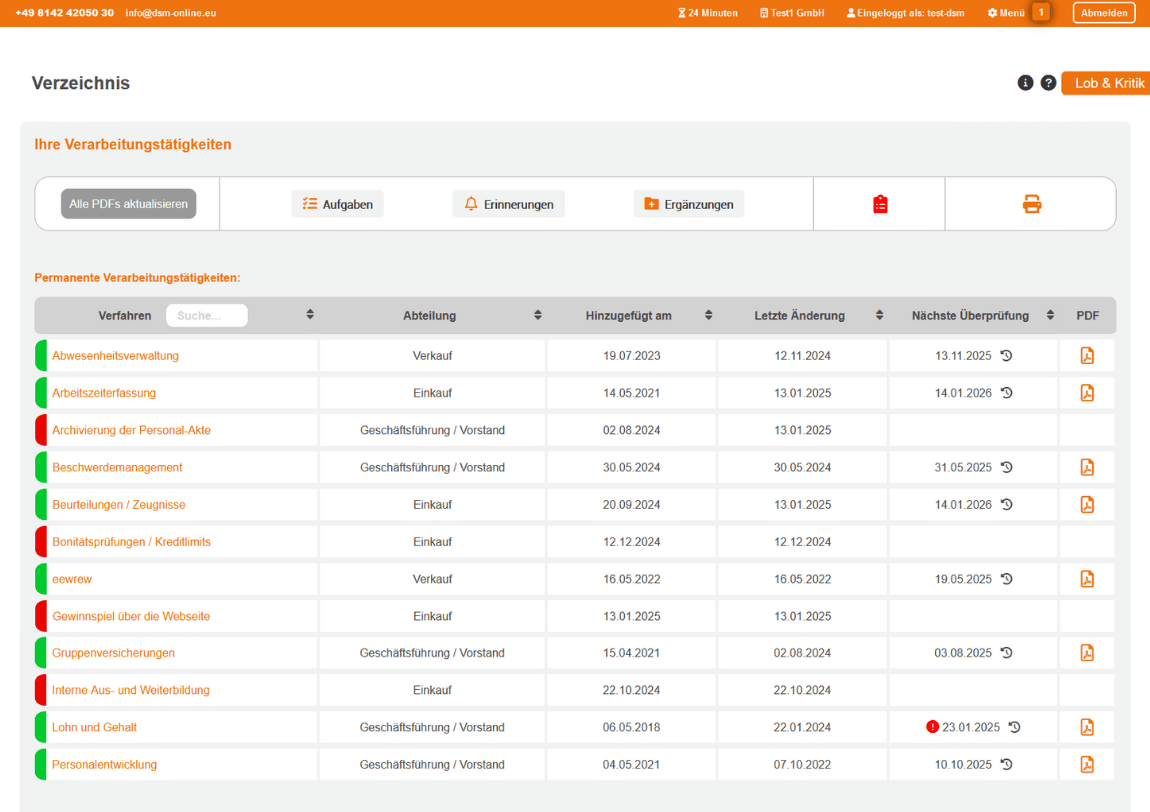Click the info@dsm-online.eu email address
The height and width of the screenshot is (812, 1150).
(171, 13)
